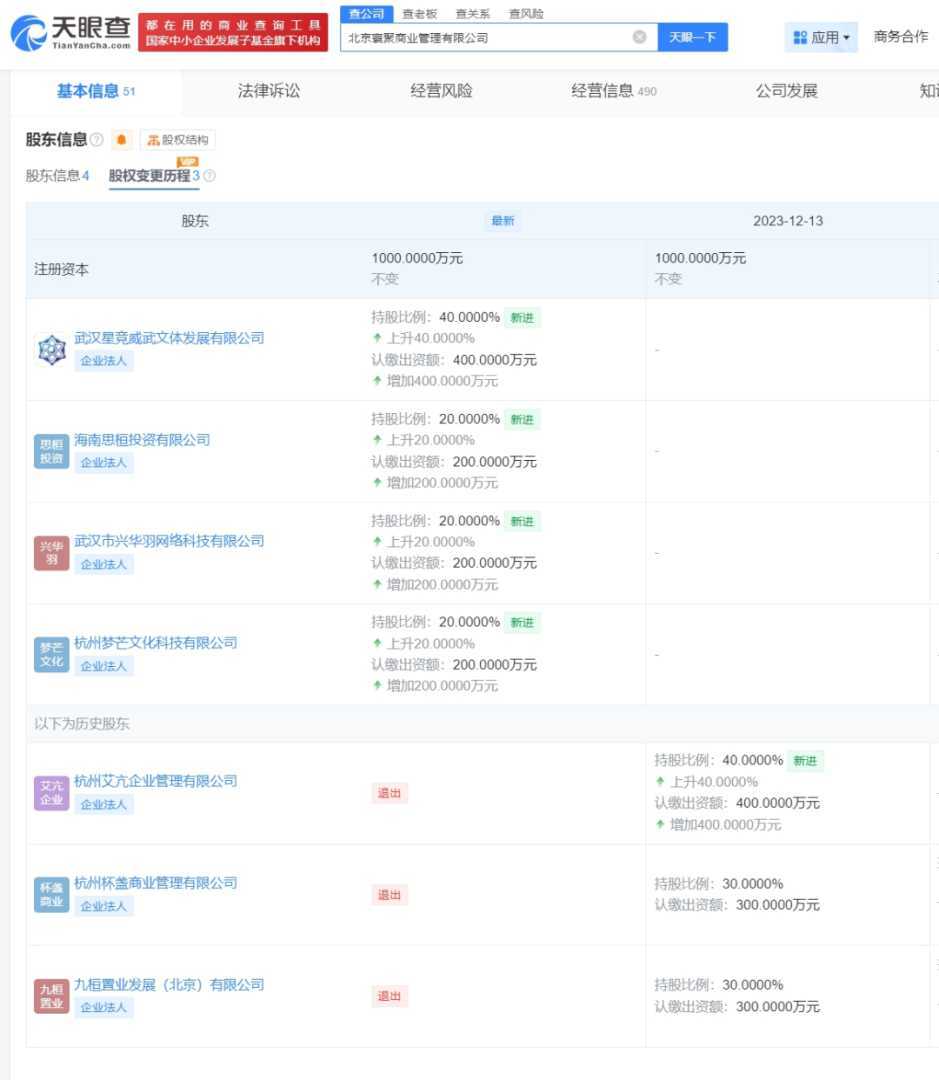The height and width of the screenshot is (1080, 939).
Task: Click the help icon beside 股东信息
Action: click(x=97, y=140)
